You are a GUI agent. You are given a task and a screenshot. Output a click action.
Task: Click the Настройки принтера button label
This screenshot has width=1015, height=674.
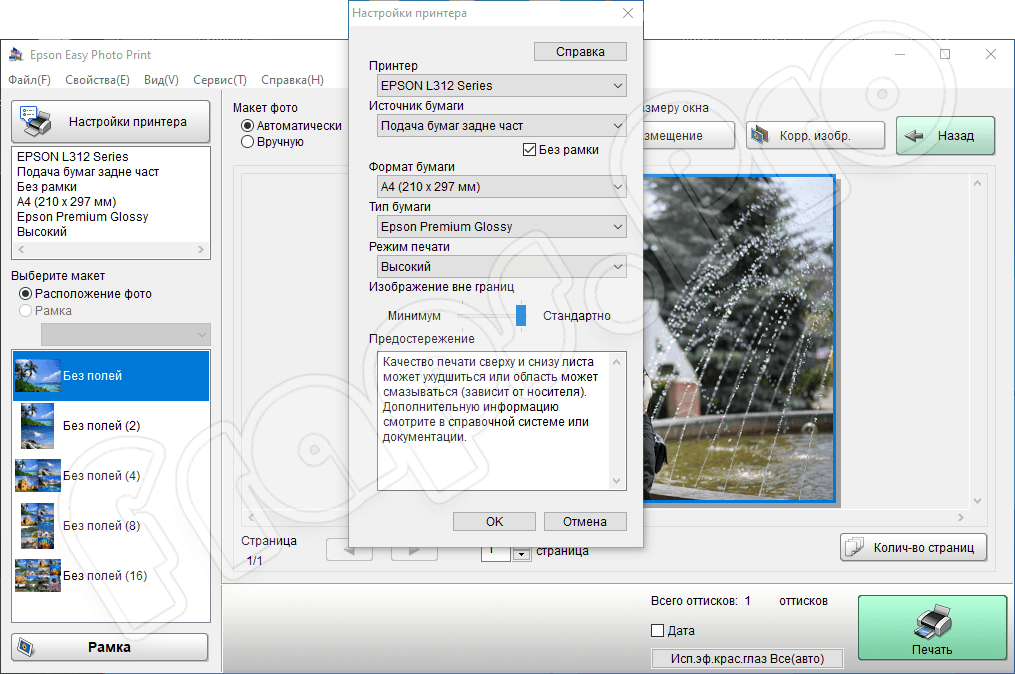(x=128, y=122)
